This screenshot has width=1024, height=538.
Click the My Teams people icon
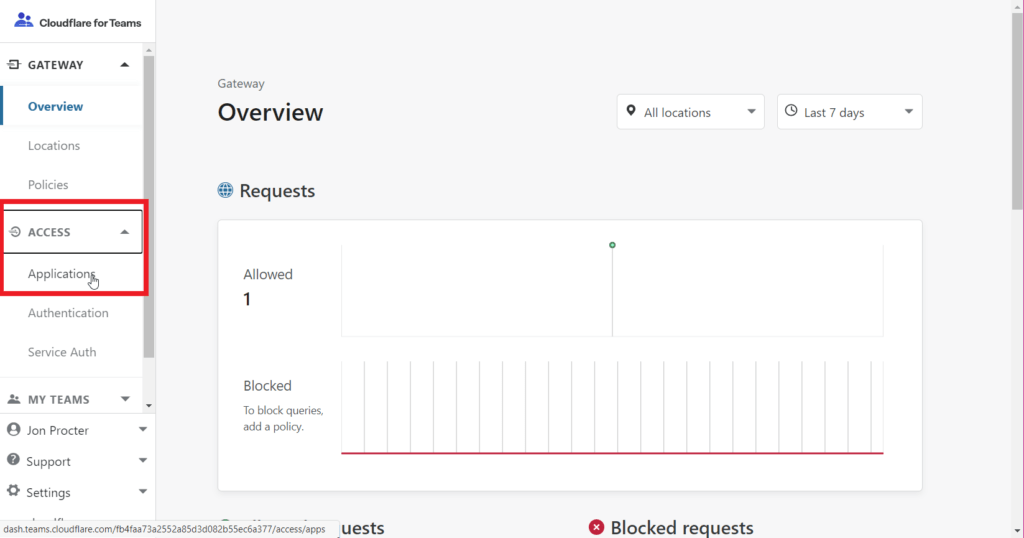pyautogui.click(x=14, y=399)
